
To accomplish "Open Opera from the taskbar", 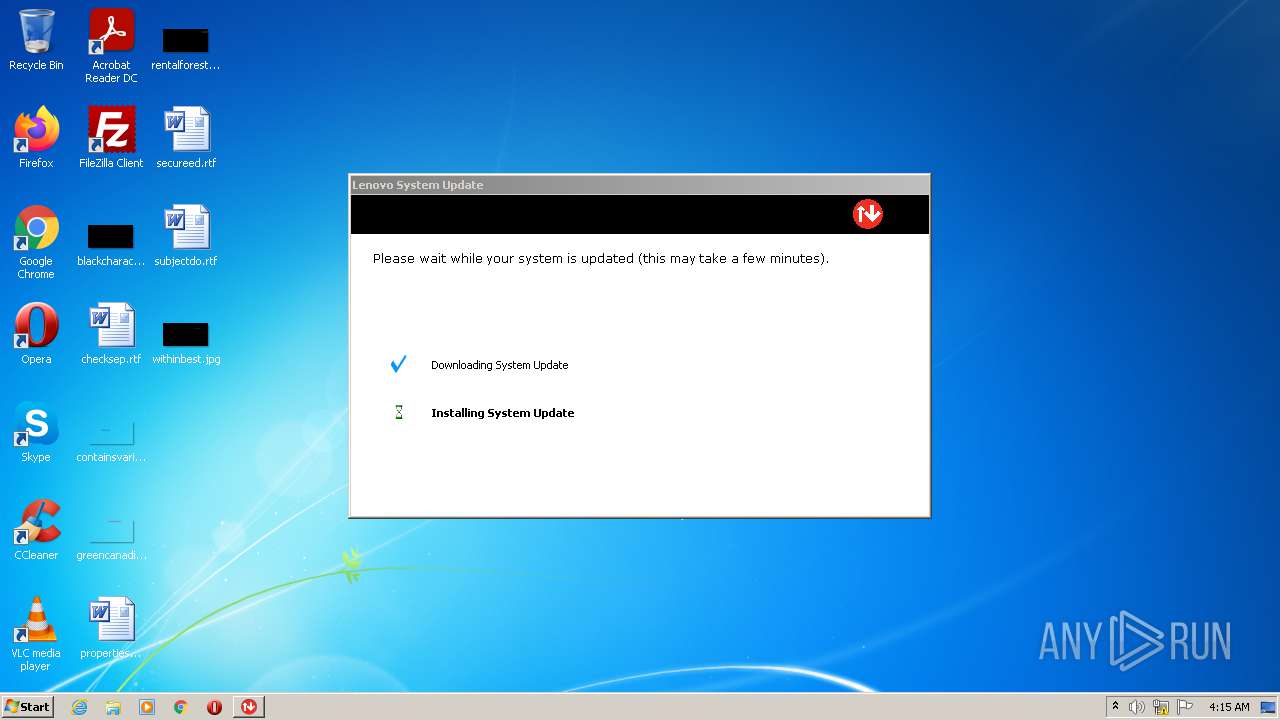I will click(214, 707).
